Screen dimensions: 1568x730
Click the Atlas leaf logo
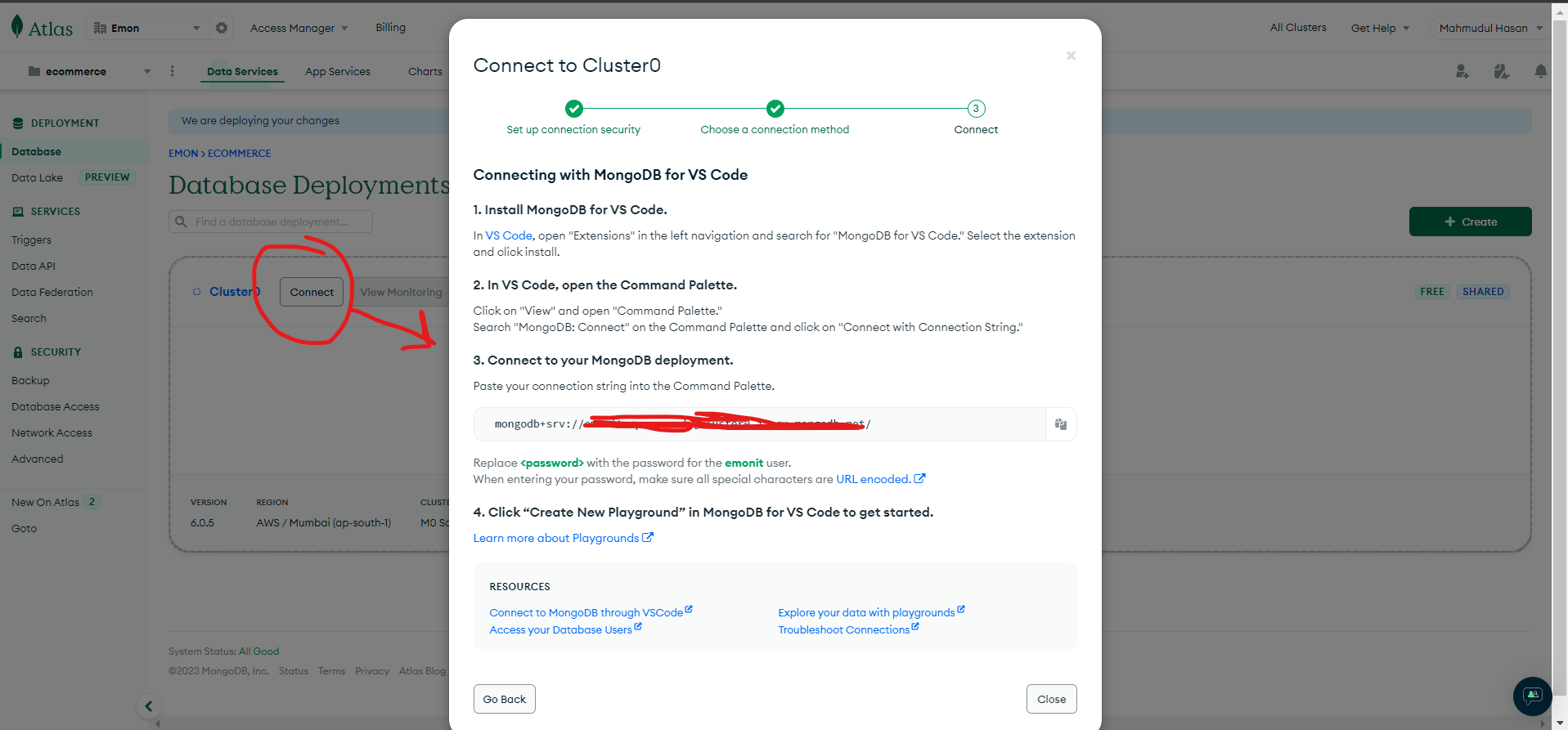[17, 27]
